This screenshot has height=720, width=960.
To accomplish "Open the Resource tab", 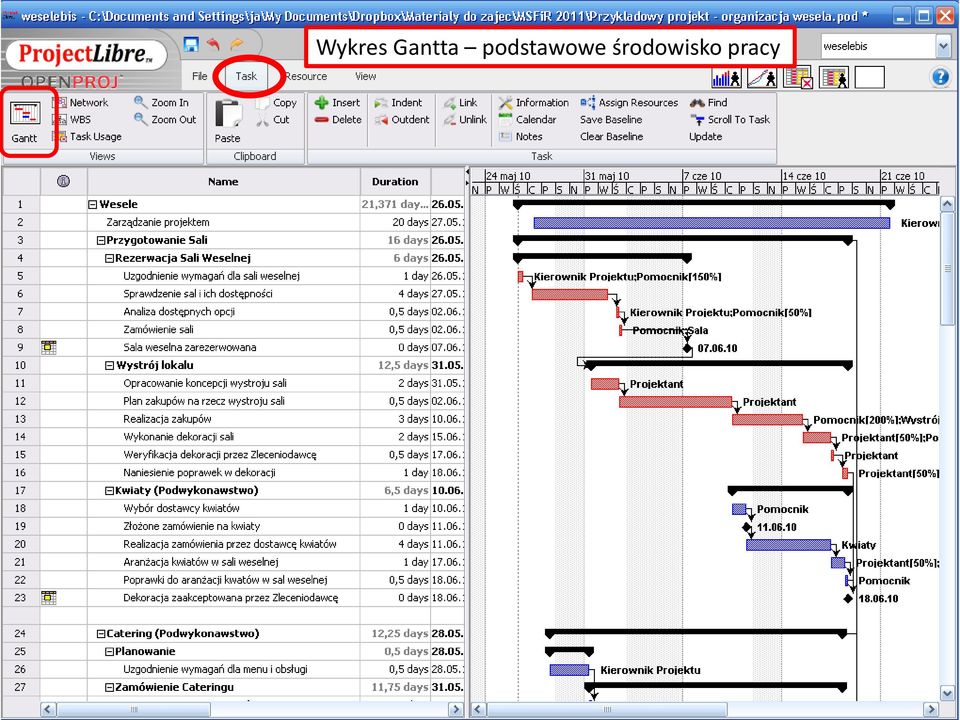I will 306,77.
